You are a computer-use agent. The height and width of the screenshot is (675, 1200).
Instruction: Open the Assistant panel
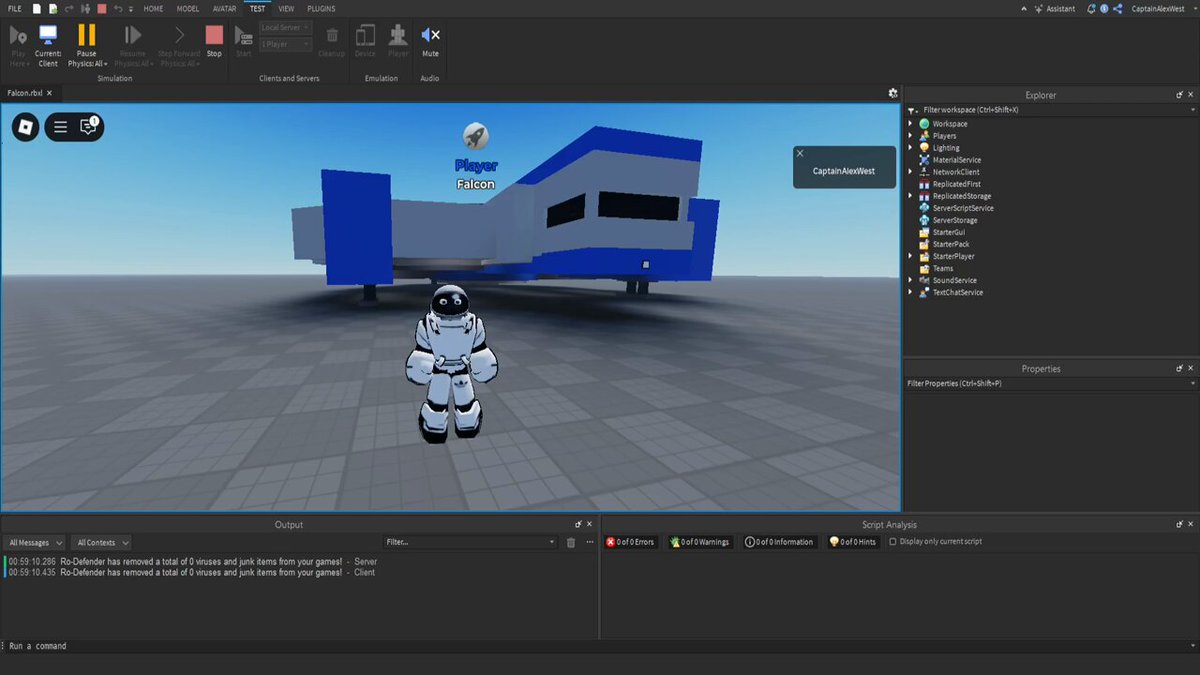pos(1055,9)
